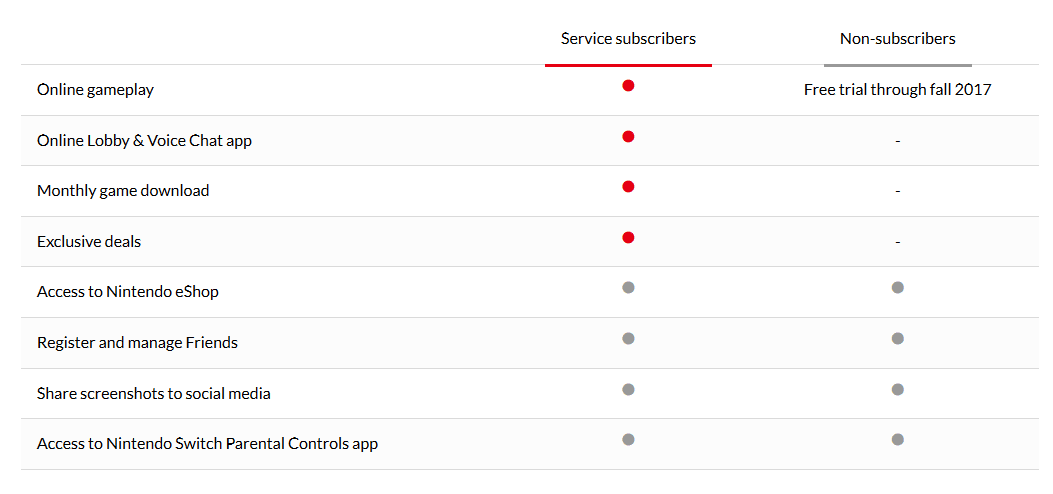Click subscribers gray dot for Nintendo eShop access
Viewport: 1053px width, 494px height.
click(628, 287)
